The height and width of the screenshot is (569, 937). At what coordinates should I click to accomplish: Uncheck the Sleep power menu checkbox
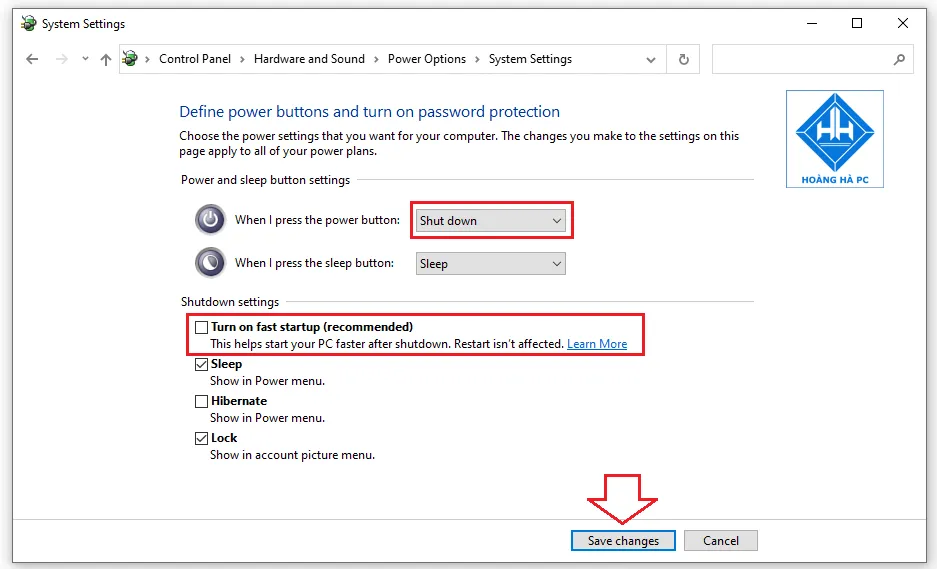pyautogui.click(x=202, y=365)
